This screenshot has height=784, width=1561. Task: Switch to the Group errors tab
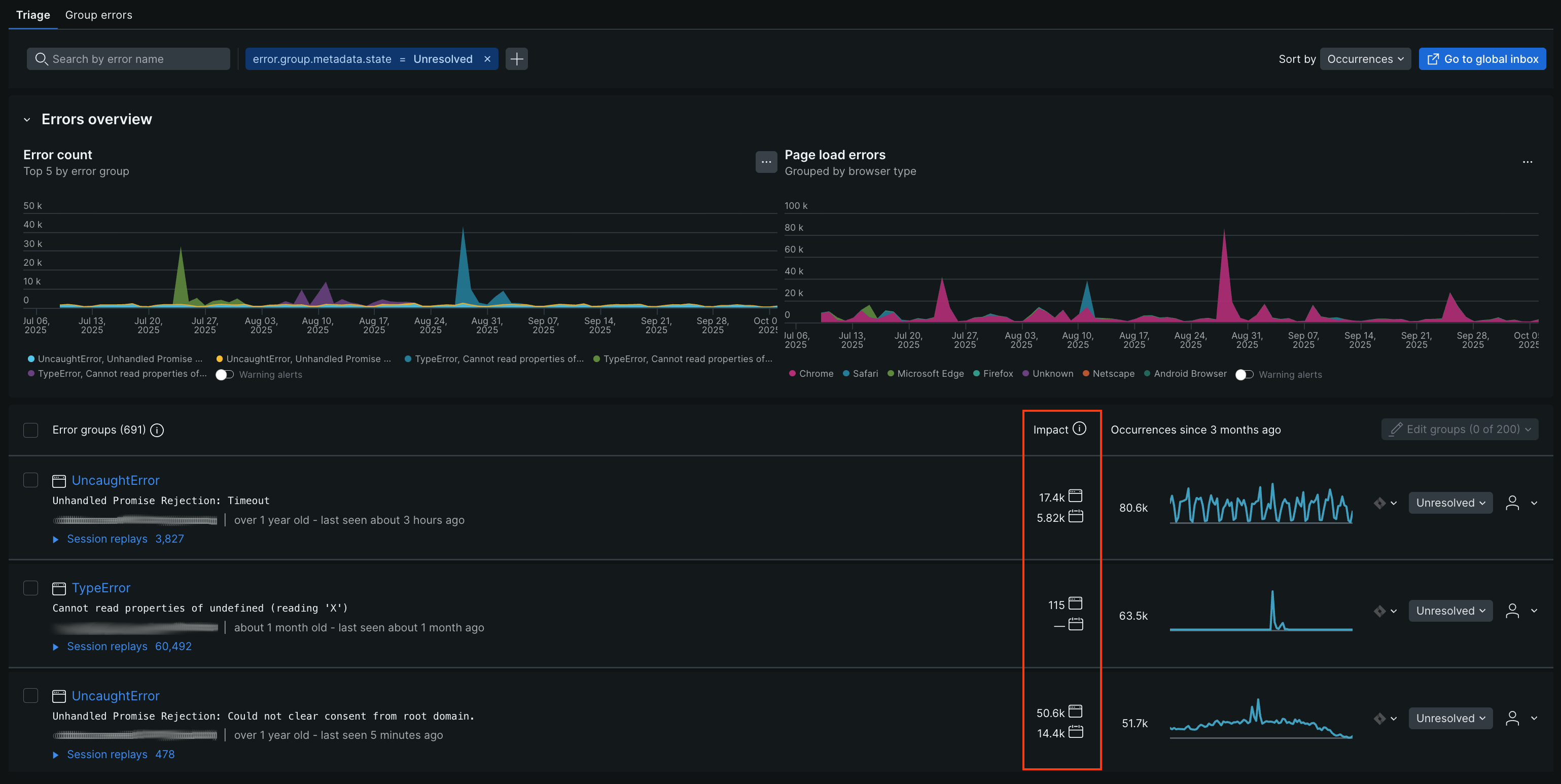coord(98,15)
